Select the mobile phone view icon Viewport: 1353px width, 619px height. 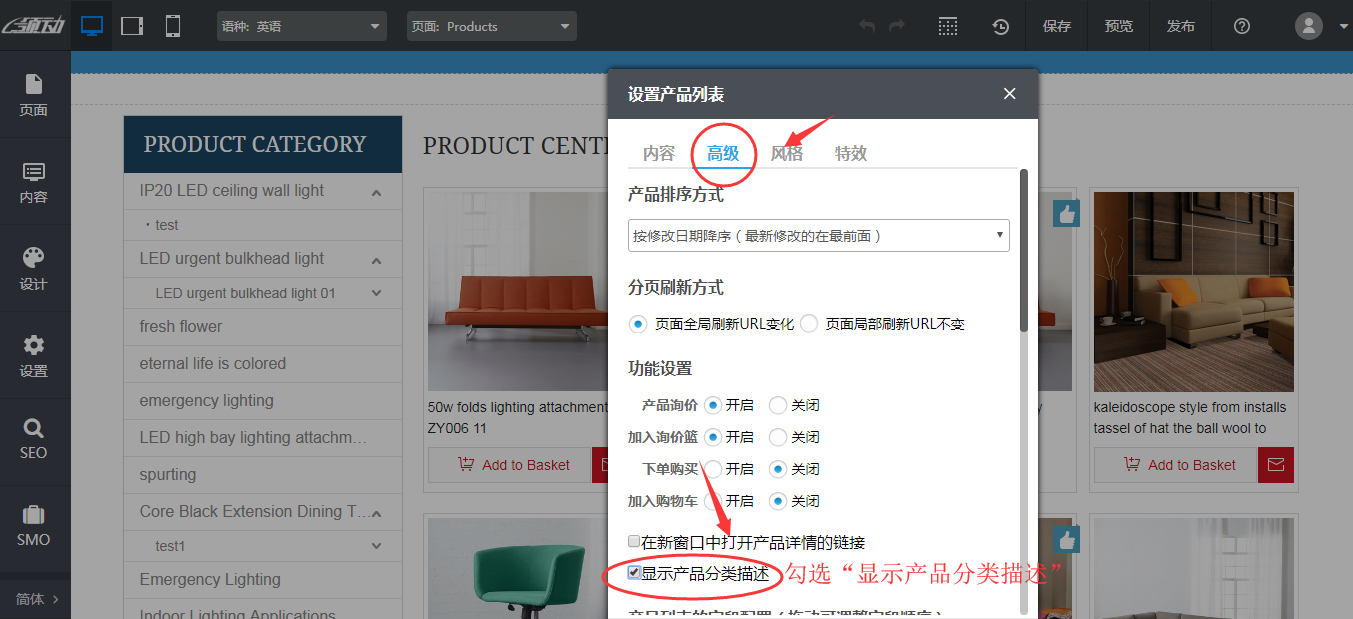coord(173,26)
